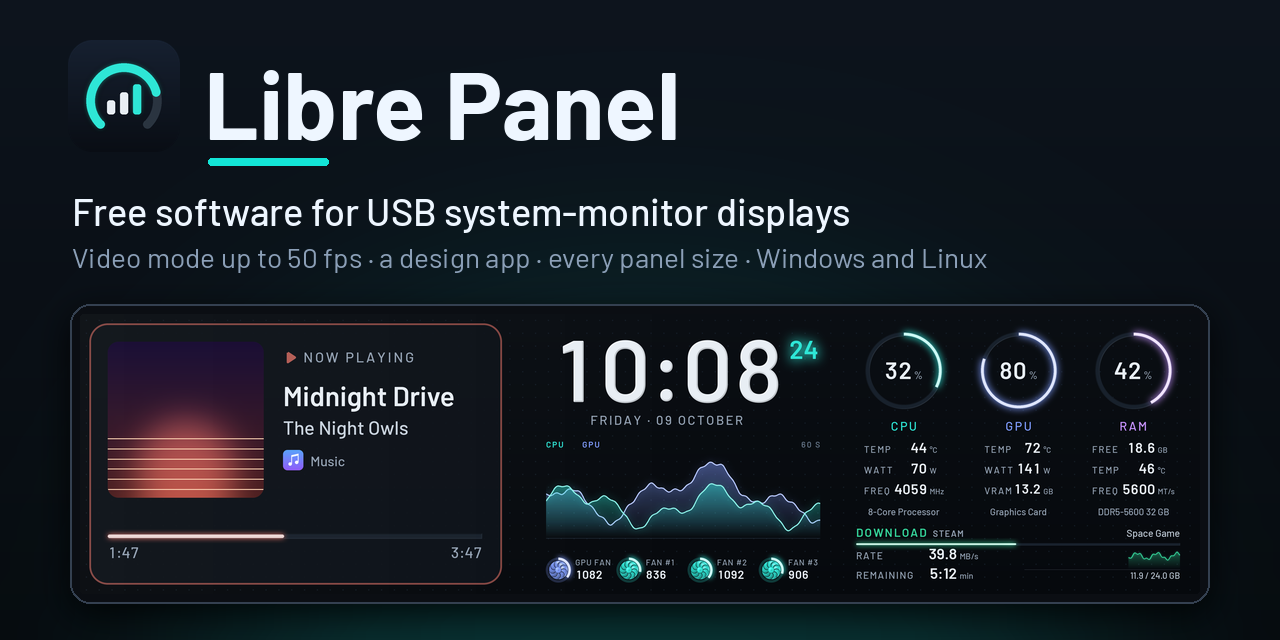Click the date FRIDAY · 09 OCTOBER
Viewport: 1280px width, 640px height.
click(x=667, y=421)
